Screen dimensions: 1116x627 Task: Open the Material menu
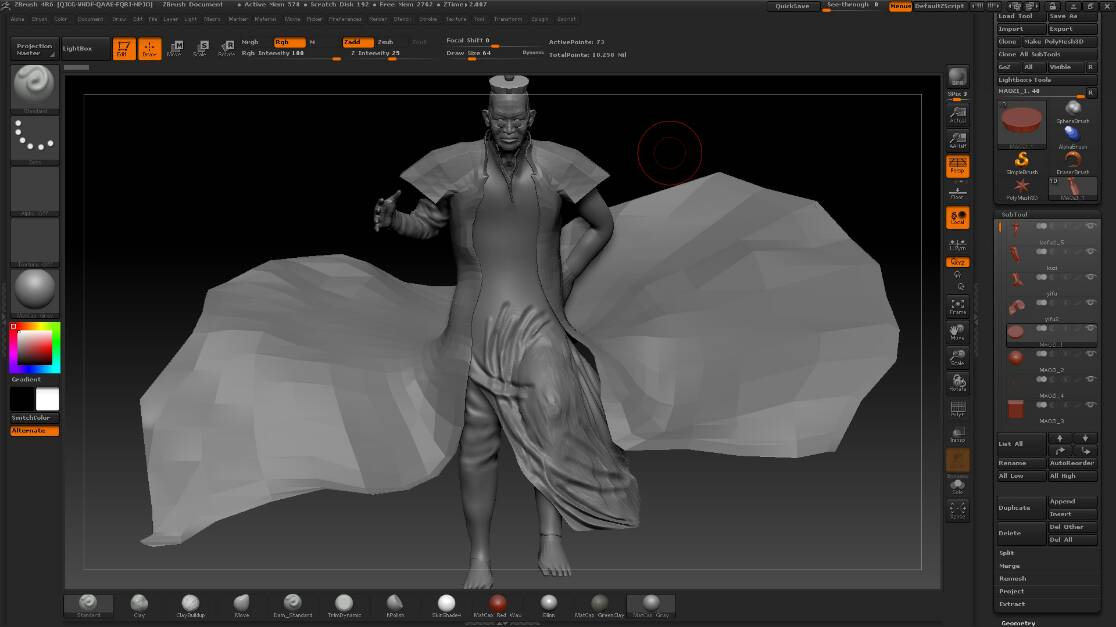[x=265, y=19]
